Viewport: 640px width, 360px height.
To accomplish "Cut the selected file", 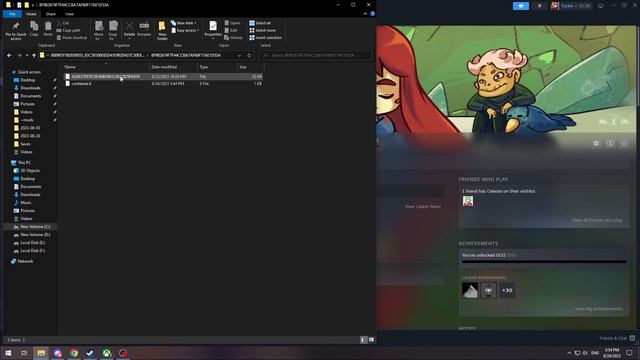I will click(x=63, y=23).
